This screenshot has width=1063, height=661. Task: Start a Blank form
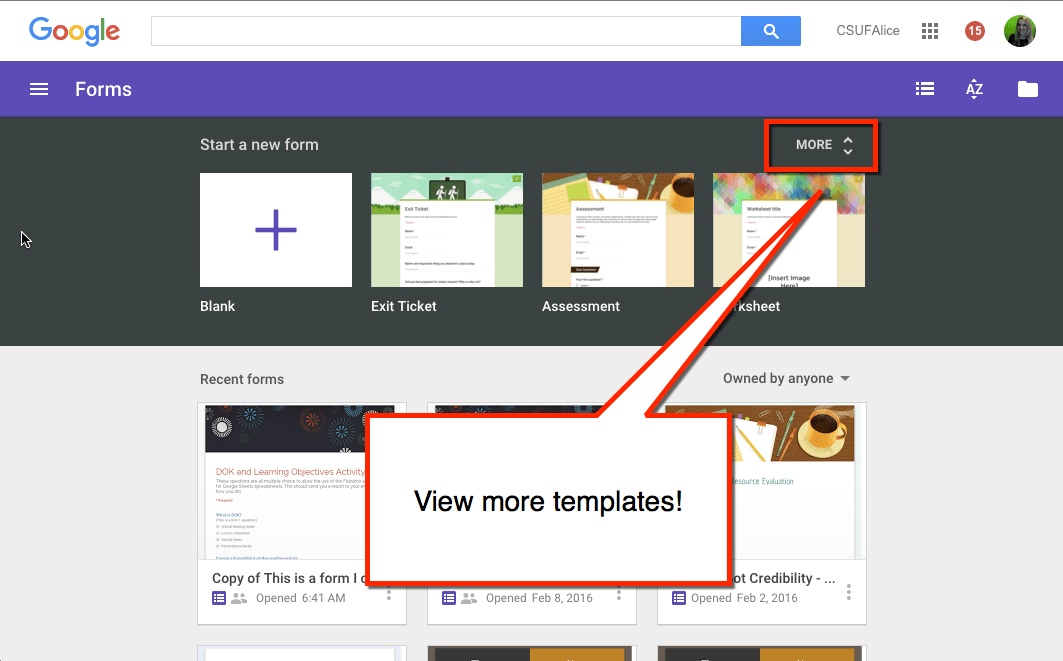[276, 230]
